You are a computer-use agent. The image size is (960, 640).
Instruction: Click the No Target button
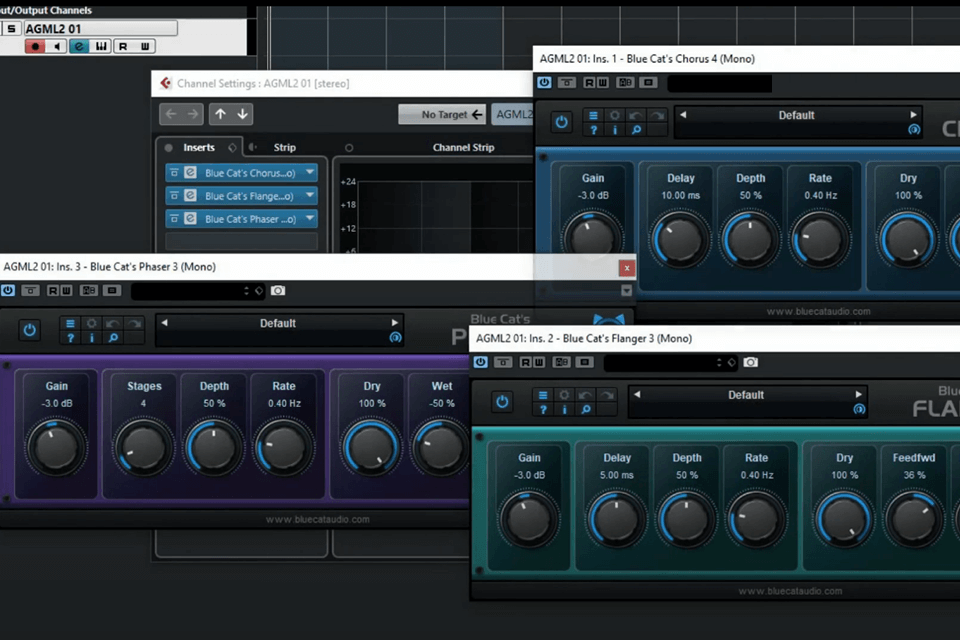(441, 114)
